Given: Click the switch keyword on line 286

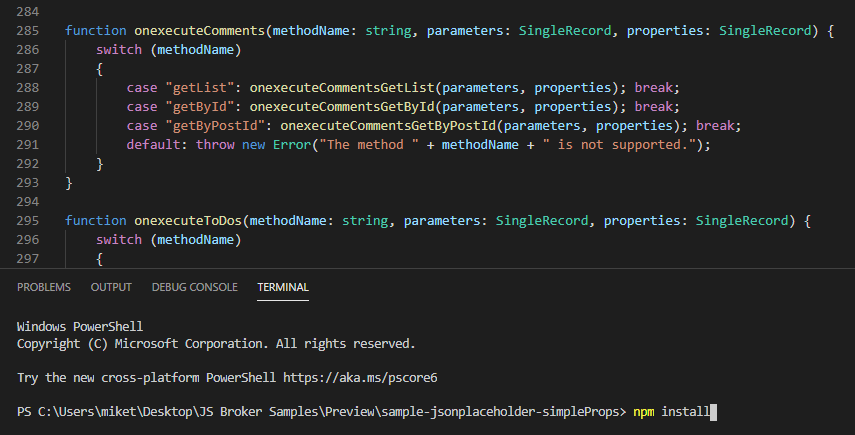Looking at the screenshot, I should click(119, 50).
